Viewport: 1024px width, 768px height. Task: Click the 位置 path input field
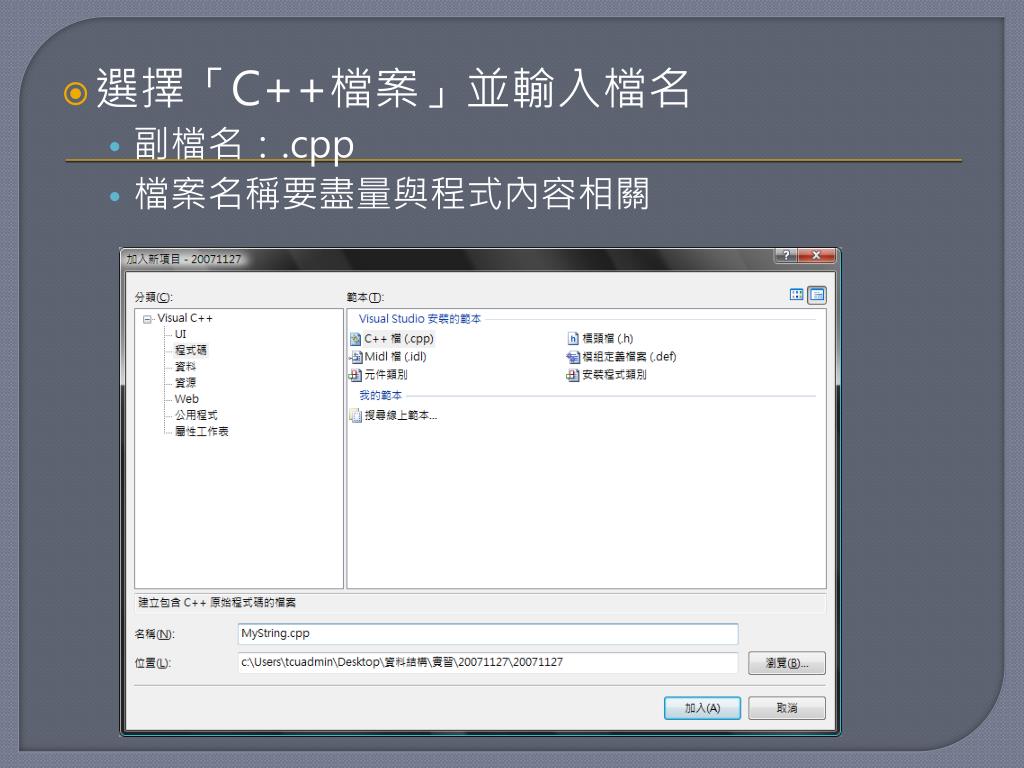pos(488,662)
